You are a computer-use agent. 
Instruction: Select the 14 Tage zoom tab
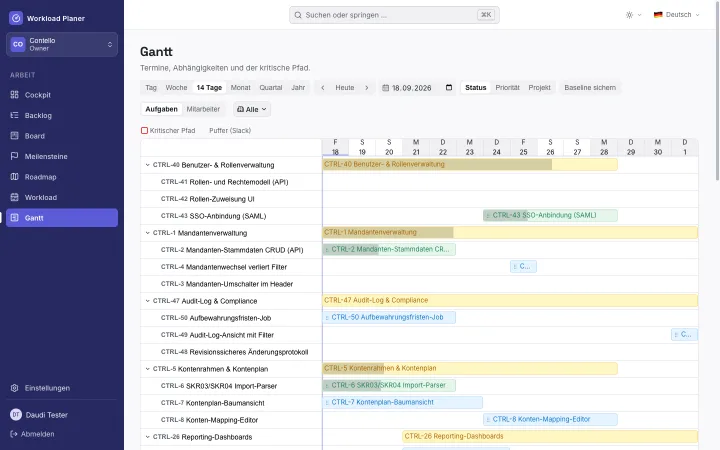pyautogui.click(x=209, y=88)
